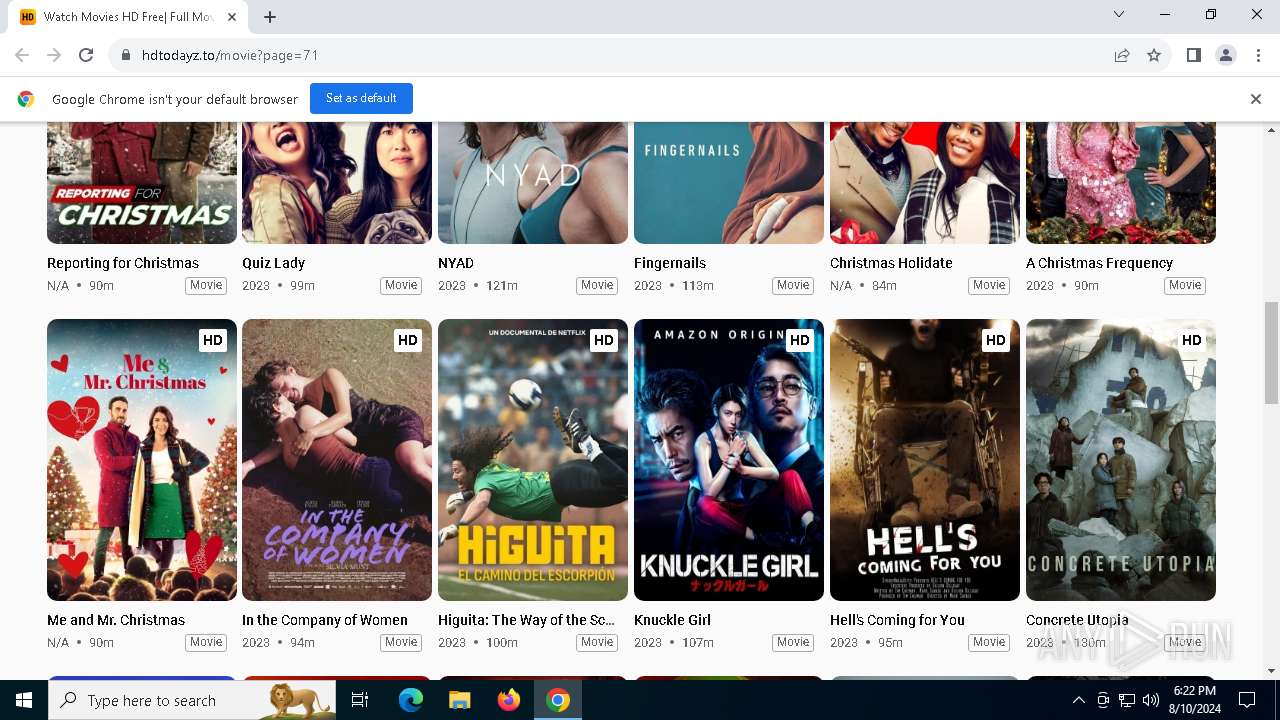
Task: Open File Explorer from the taskbar
Action: [x=460, y=700]
